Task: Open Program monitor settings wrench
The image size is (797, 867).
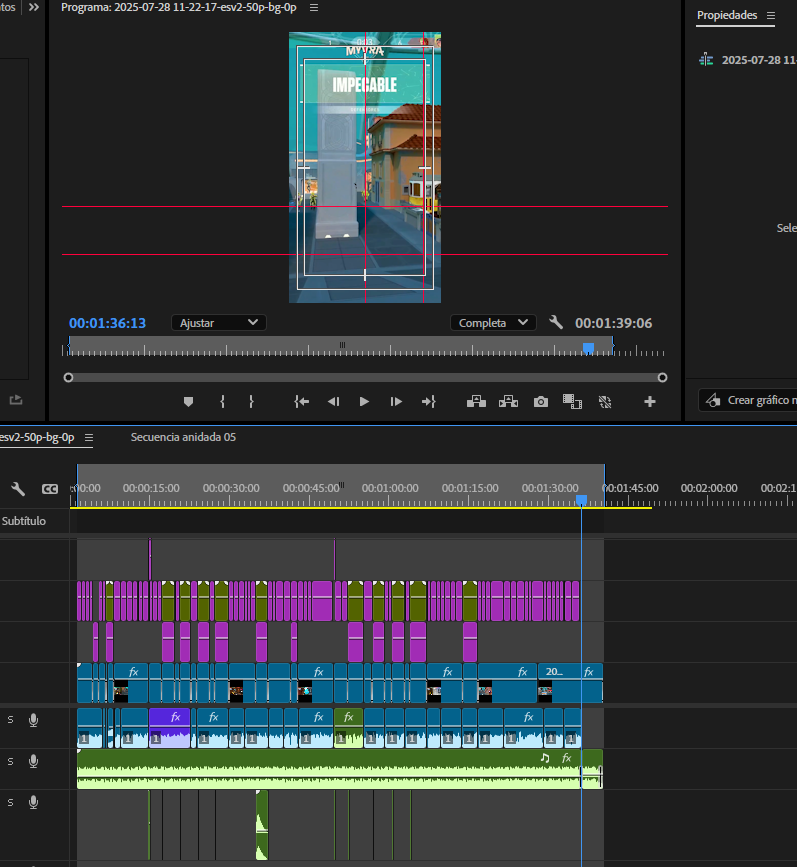Action: (x=556, y=322)
